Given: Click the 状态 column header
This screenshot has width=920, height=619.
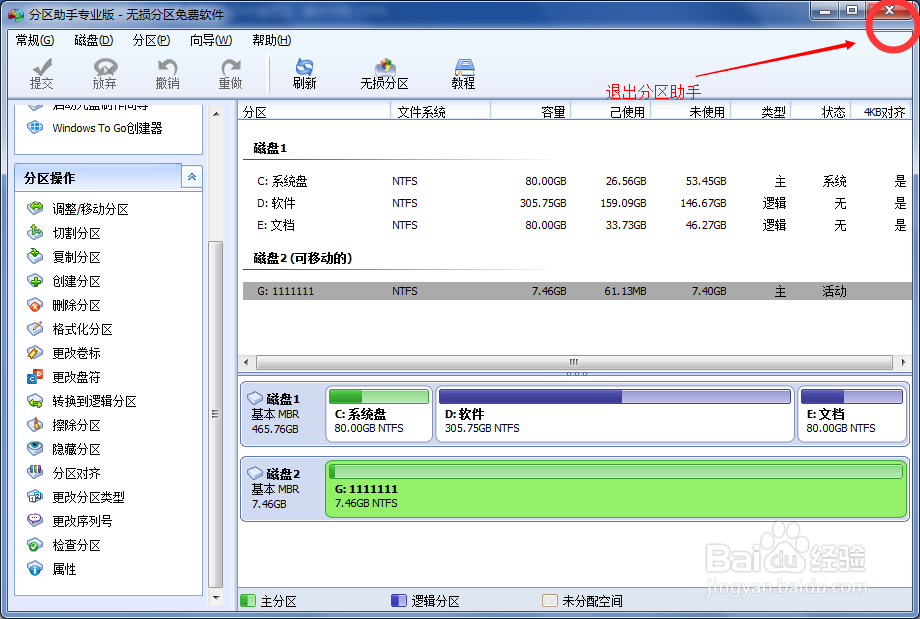Looking at the screenshot, I should (821, 111).
